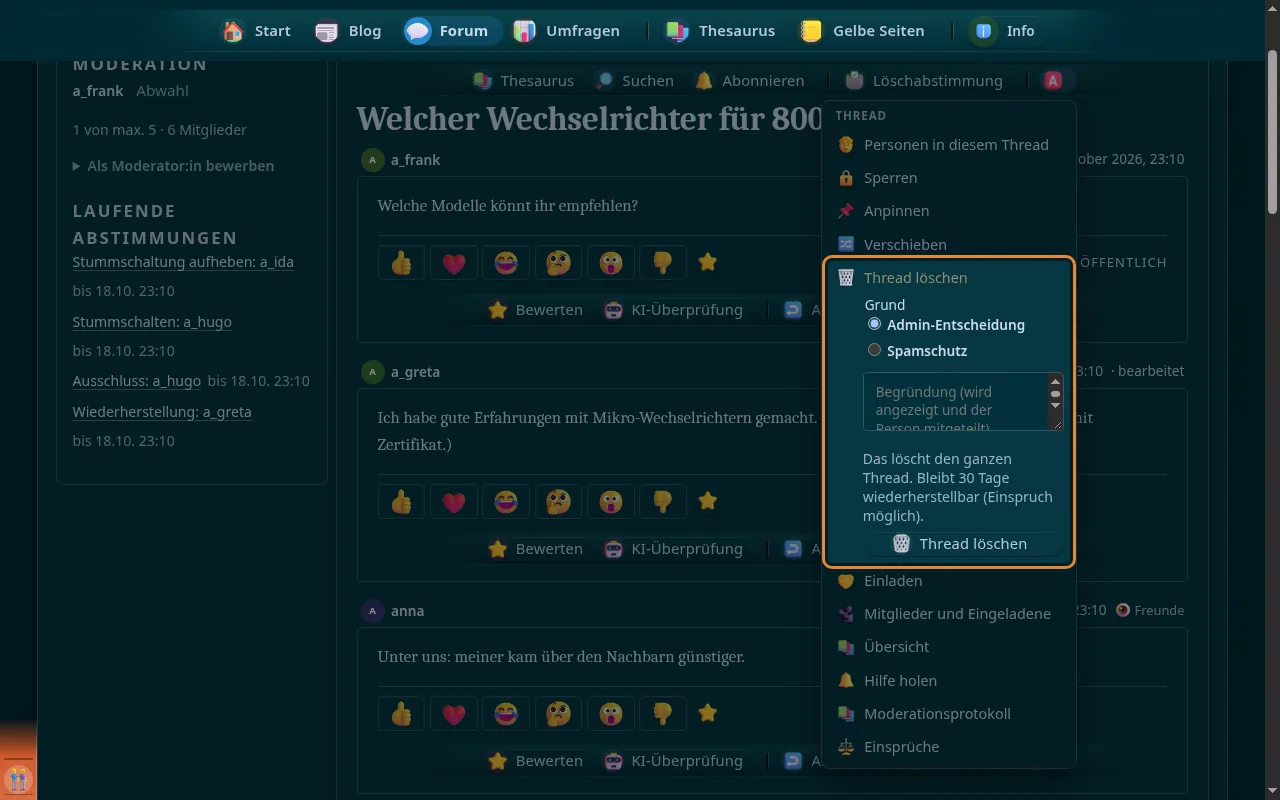Screen dimensions: 1280x800
Task: Add the surprised emoji to a_greta's post
Action: point(610,501)
